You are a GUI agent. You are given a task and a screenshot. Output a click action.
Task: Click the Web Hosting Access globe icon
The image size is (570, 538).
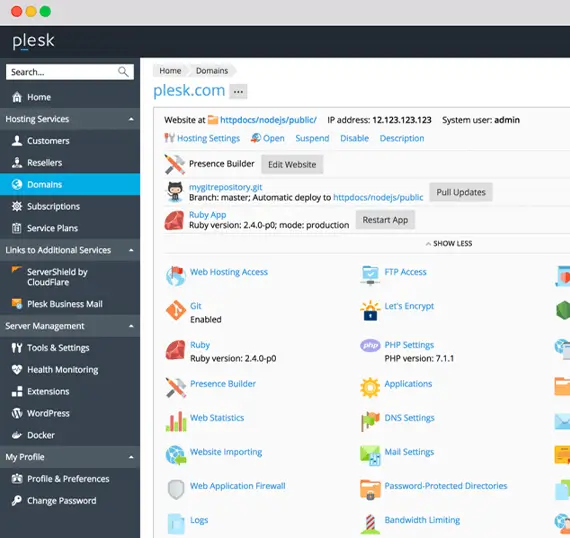coord(176,276)
